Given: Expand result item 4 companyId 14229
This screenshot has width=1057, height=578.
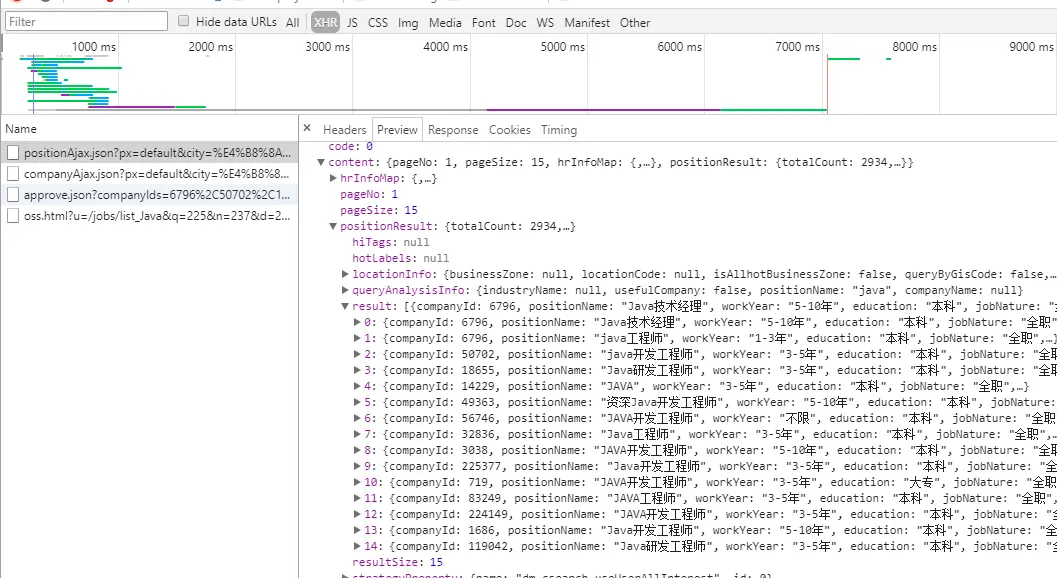Looking at the screenshot, I should (x=357, y=386).
